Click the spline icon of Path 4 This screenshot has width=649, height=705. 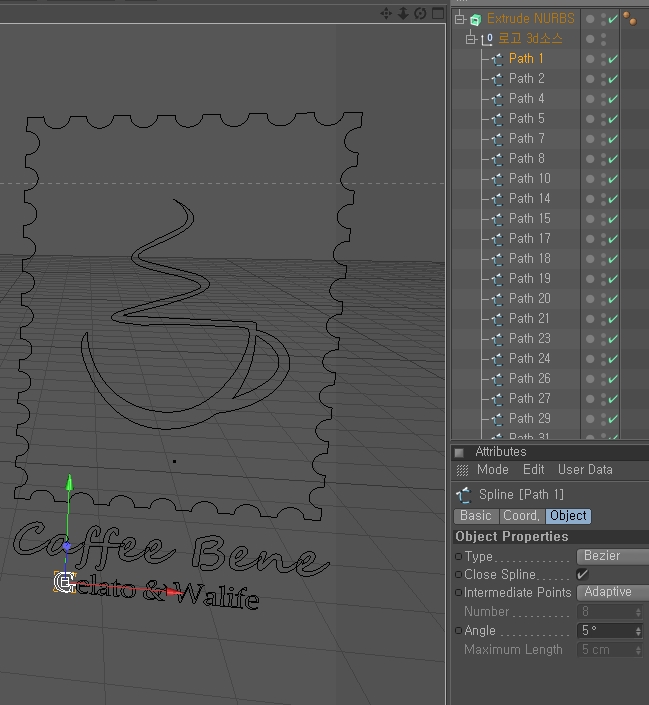(497, 99)
